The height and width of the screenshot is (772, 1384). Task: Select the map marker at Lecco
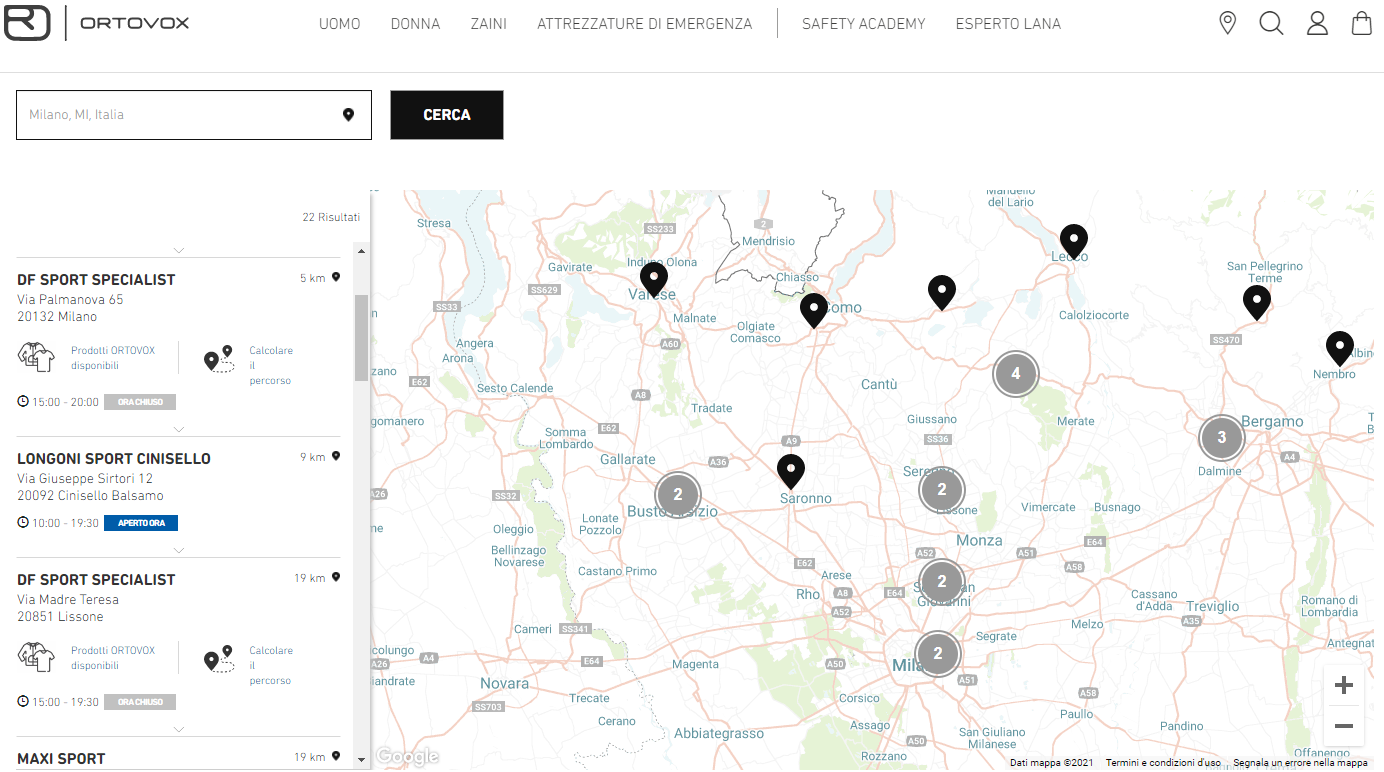pos(1074,241)
